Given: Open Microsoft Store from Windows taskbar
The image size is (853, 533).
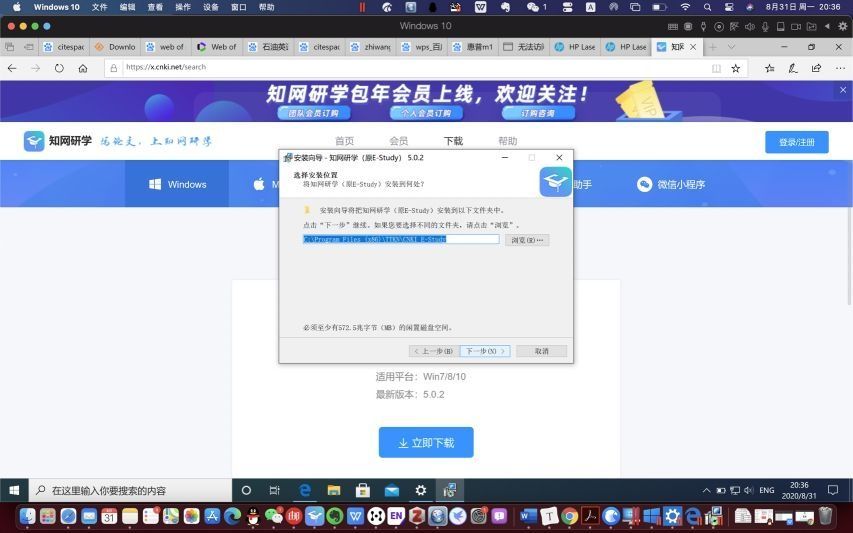Looking at the screenshot, I should [x=362, y=491].
